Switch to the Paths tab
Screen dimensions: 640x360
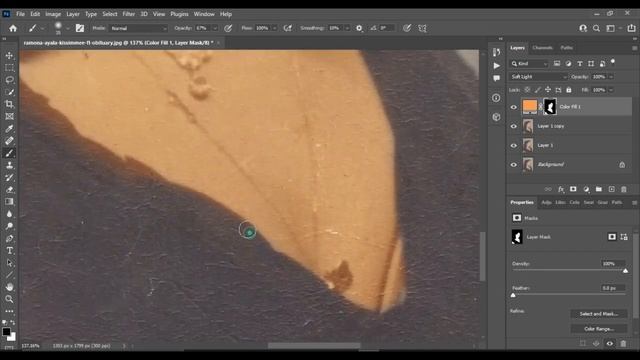tap(567, 48)
